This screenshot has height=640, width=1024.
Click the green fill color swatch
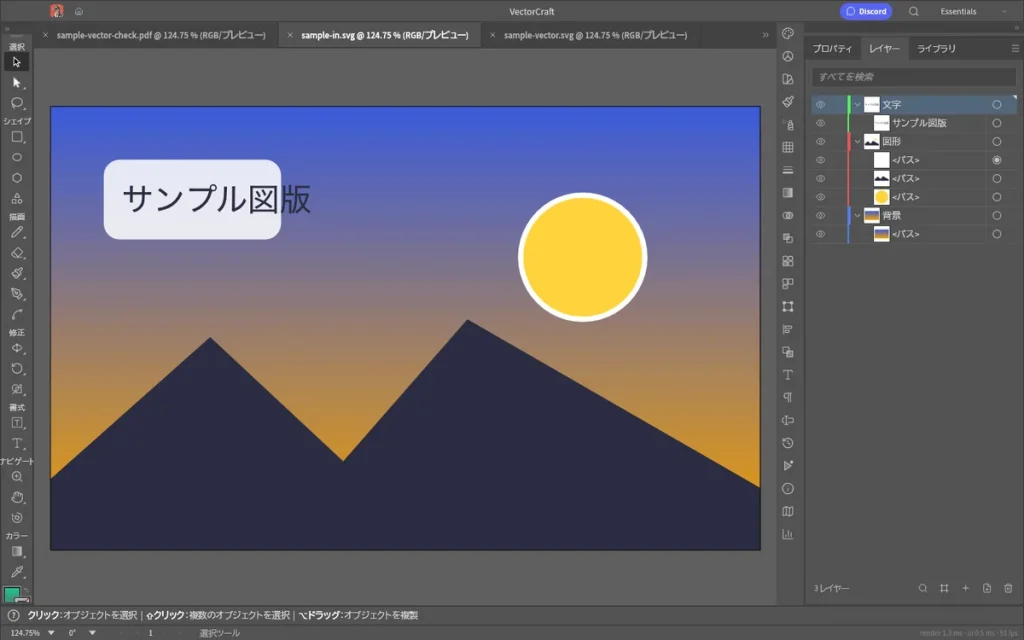[12, 594]
